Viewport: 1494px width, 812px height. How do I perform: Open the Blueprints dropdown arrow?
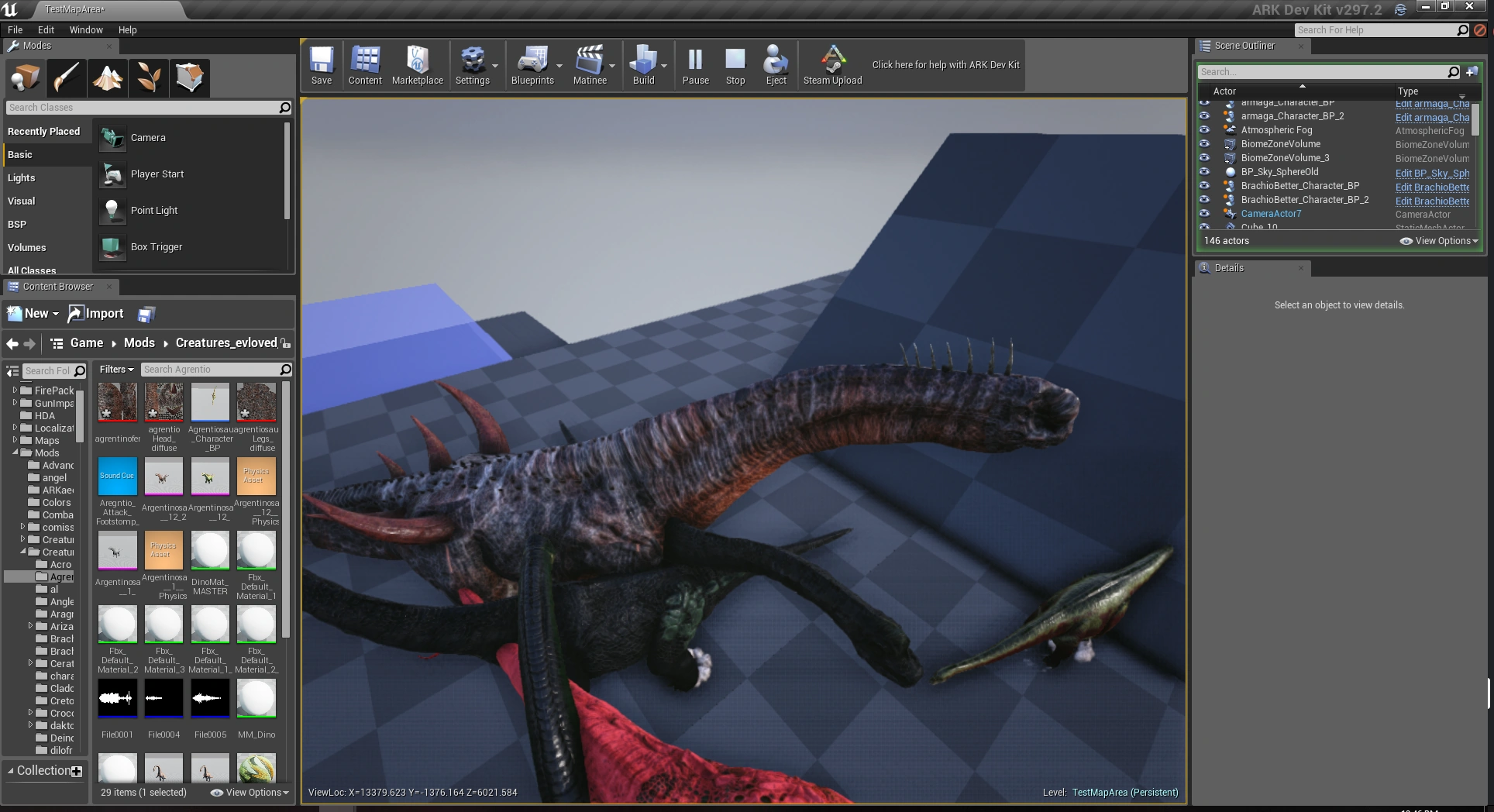pos(559,66)
